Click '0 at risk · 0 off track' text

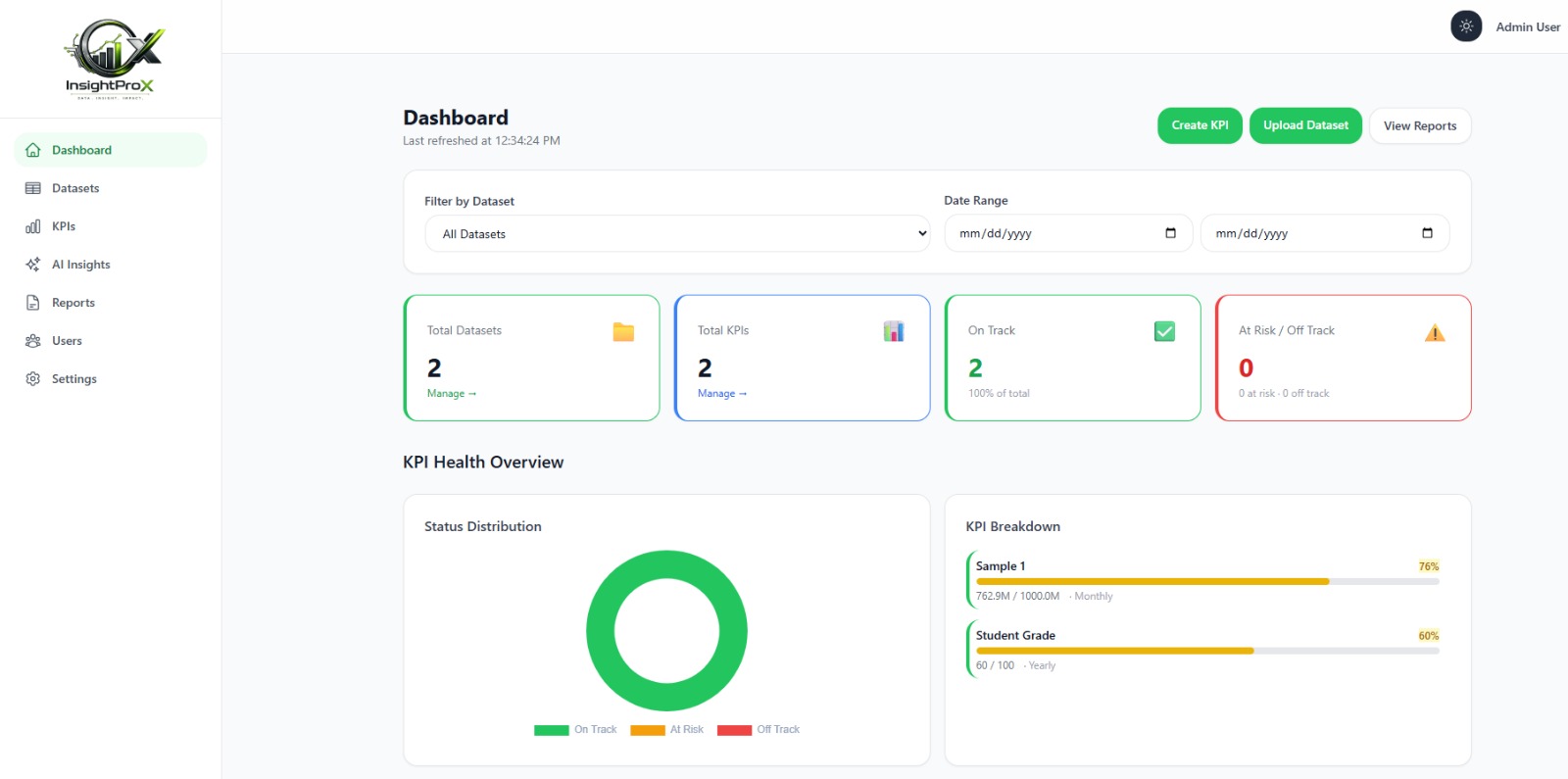(x=1284, y=393)
